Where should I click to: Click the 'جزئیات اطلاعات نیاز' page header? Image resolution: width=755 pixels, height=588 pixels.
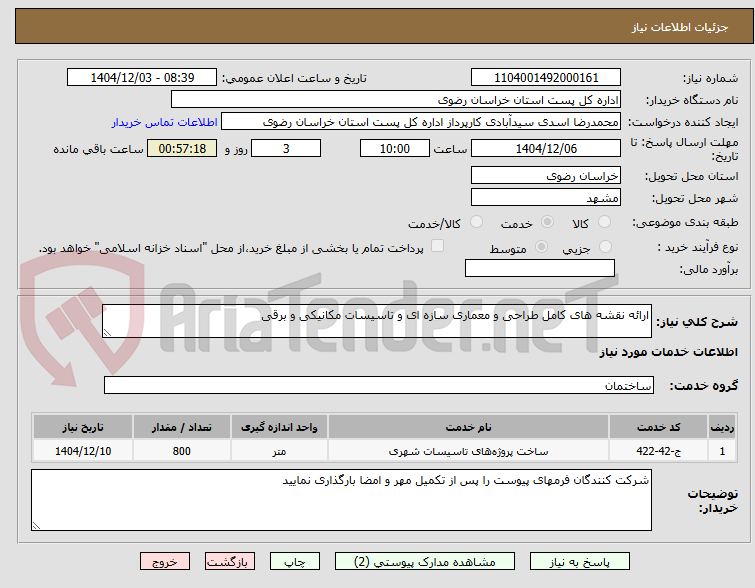pos(680,27)
